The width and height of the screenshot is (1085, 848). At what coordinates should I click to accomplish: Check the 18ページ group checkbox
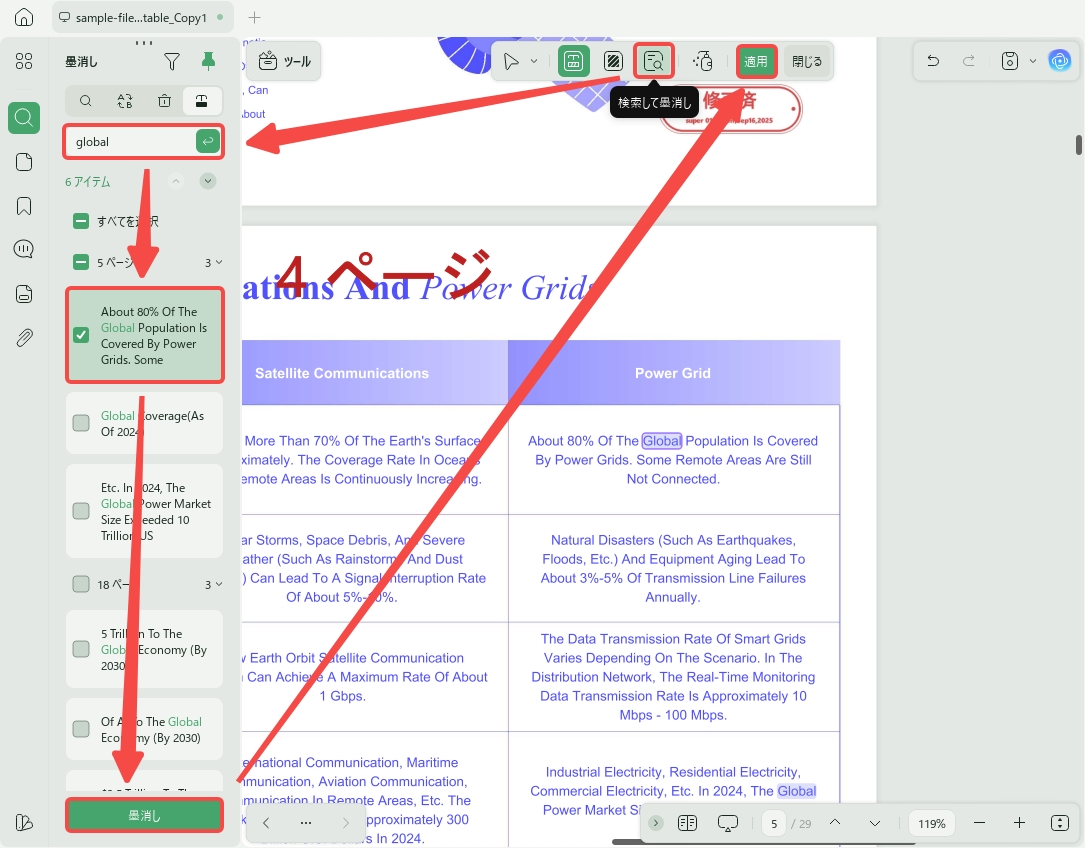pos(81,584)
